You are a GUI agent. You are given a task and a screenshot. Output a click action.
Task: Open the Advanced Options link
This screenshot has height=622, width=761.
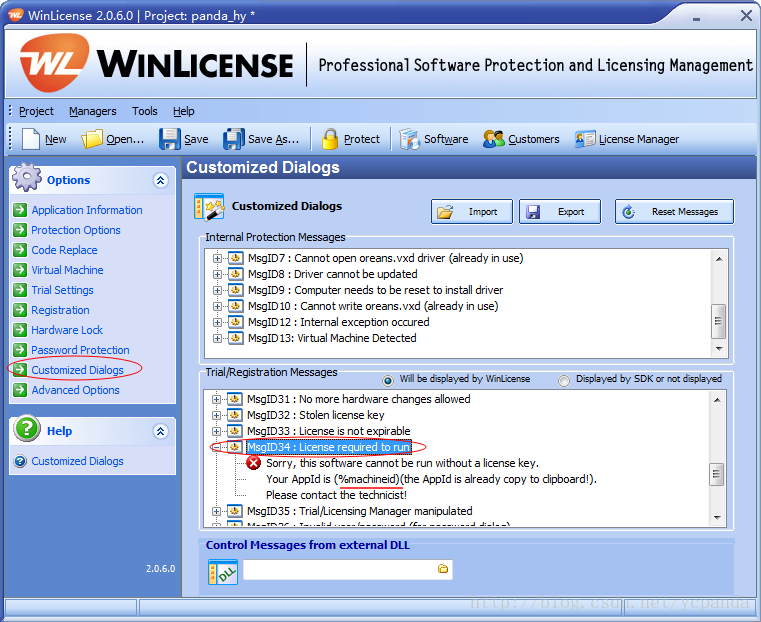(75, 390)
